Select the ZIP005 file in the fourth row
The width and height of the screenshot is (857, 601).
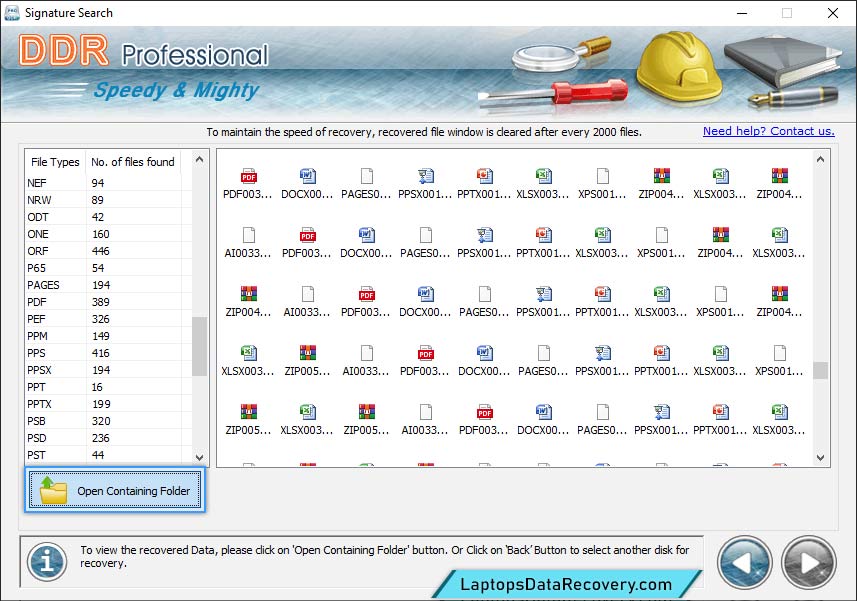307,361
